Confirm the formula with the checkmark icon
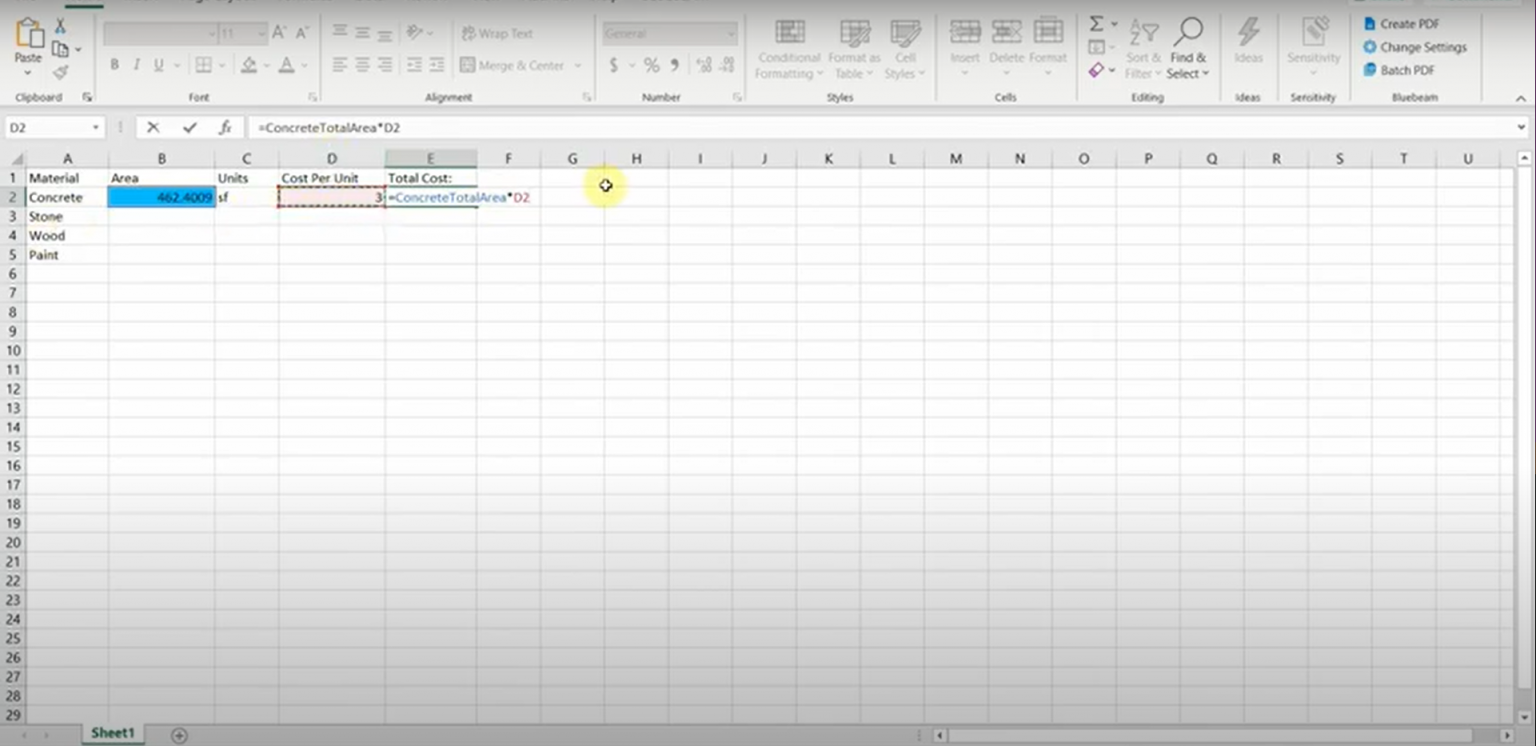Screen dimensions: 1536x746 tap(190, 127)
